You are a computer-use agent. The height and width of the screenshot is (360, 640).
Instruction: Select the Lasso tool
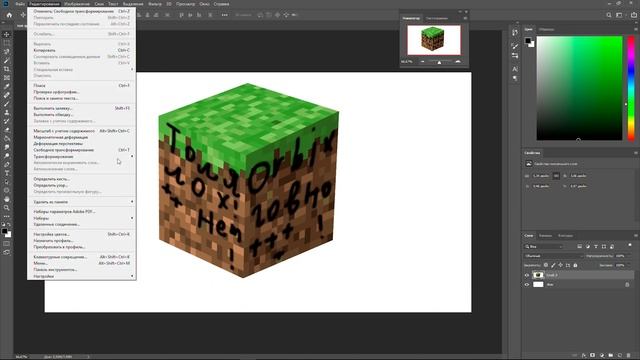coord(7,52)
